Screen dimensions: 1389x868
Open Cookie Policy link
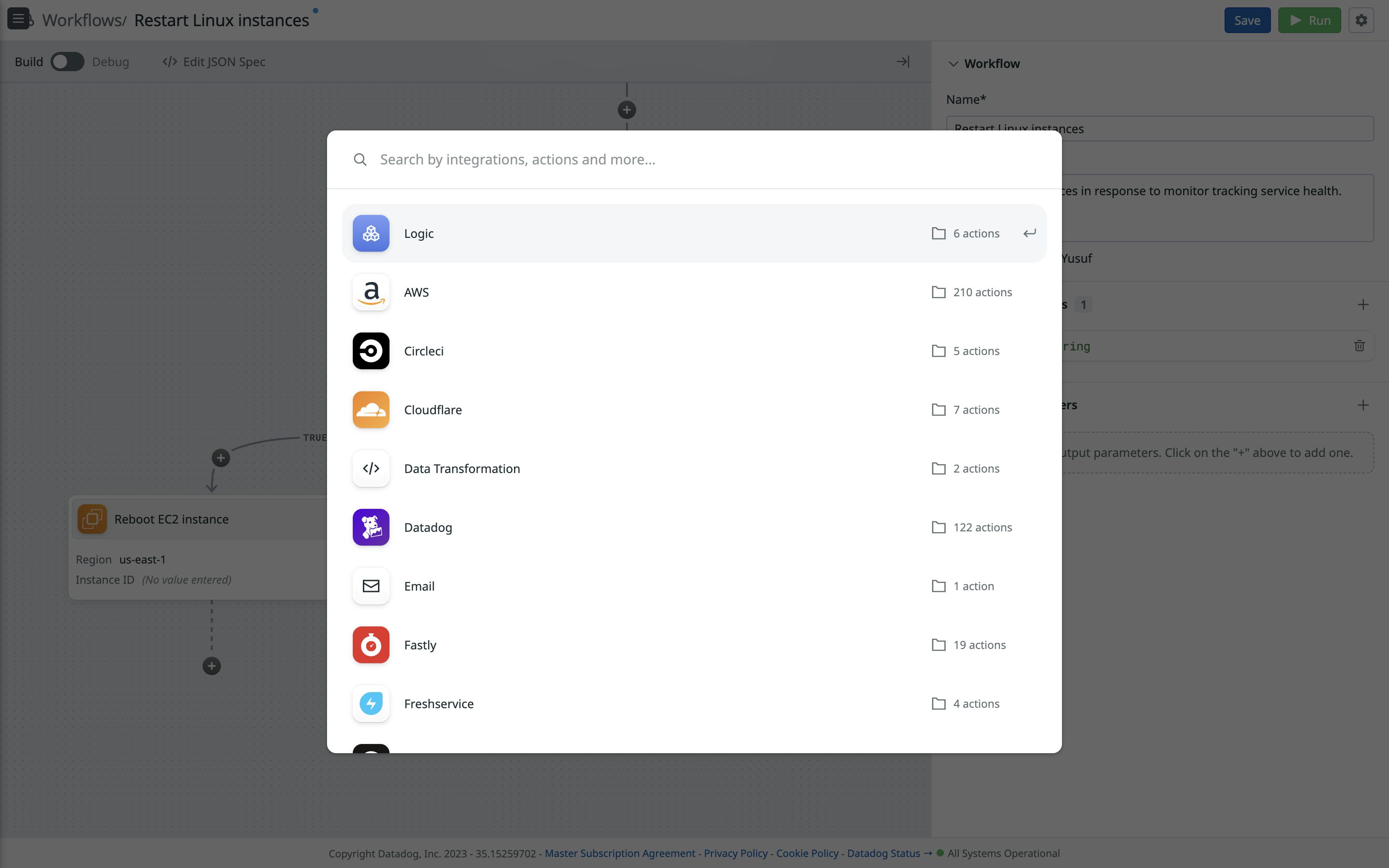click(807, 853)
